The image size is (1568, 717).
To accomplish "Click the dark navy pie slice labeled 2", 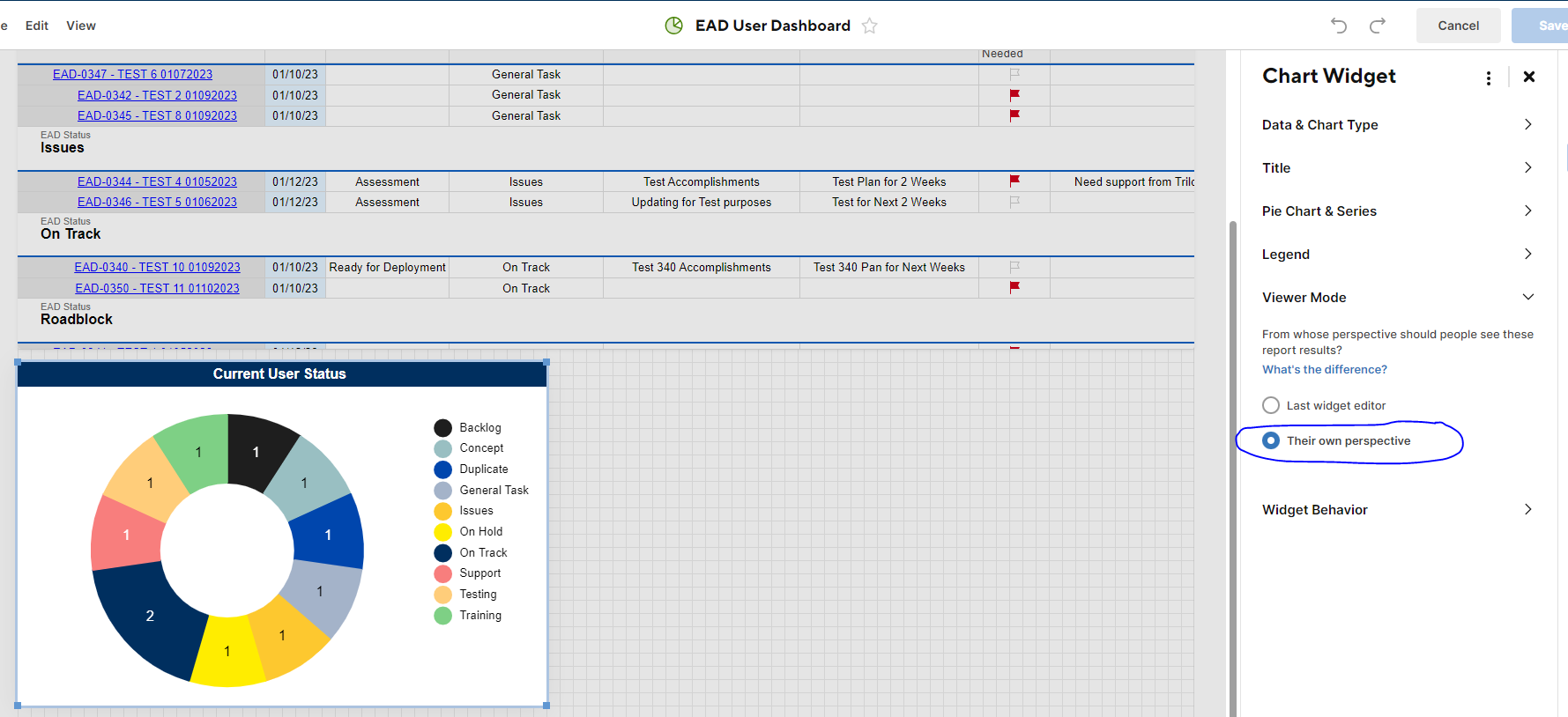I will click(150, 617).
